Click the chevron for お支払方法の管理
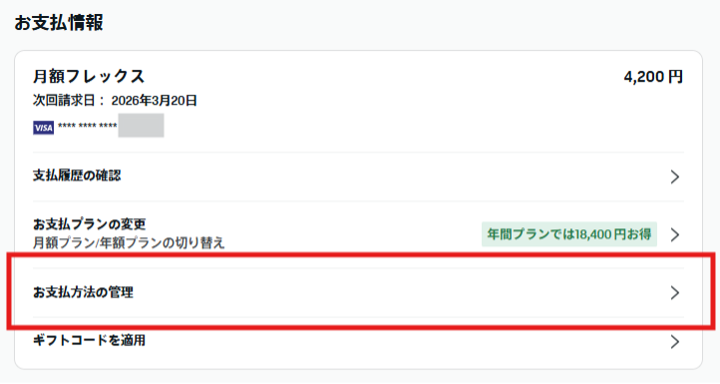 [675, 293]
